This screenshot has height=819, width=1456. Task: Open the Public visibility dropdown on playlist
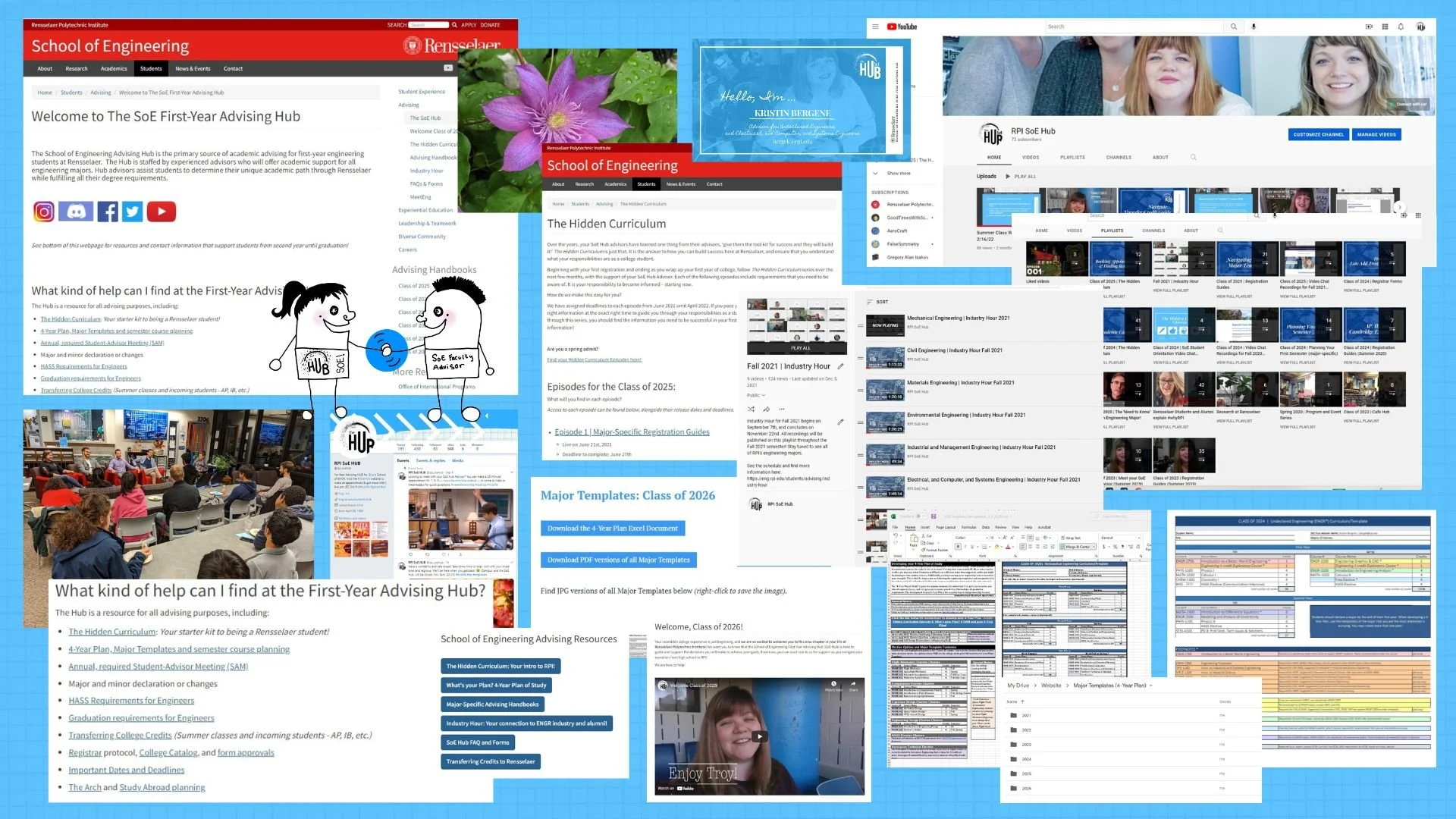coord(756,395)
